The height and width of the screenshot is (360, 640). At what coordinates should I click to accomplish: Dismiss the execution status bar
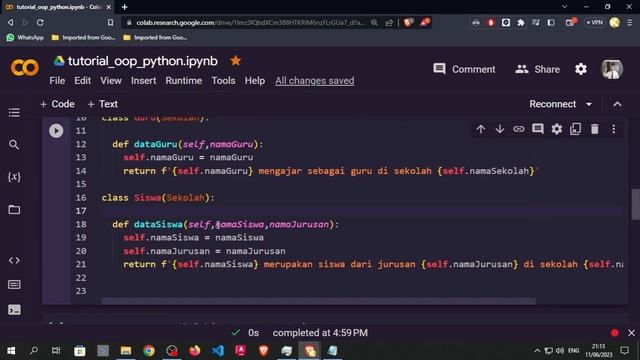pyautogui.click(x=631, y=333)
